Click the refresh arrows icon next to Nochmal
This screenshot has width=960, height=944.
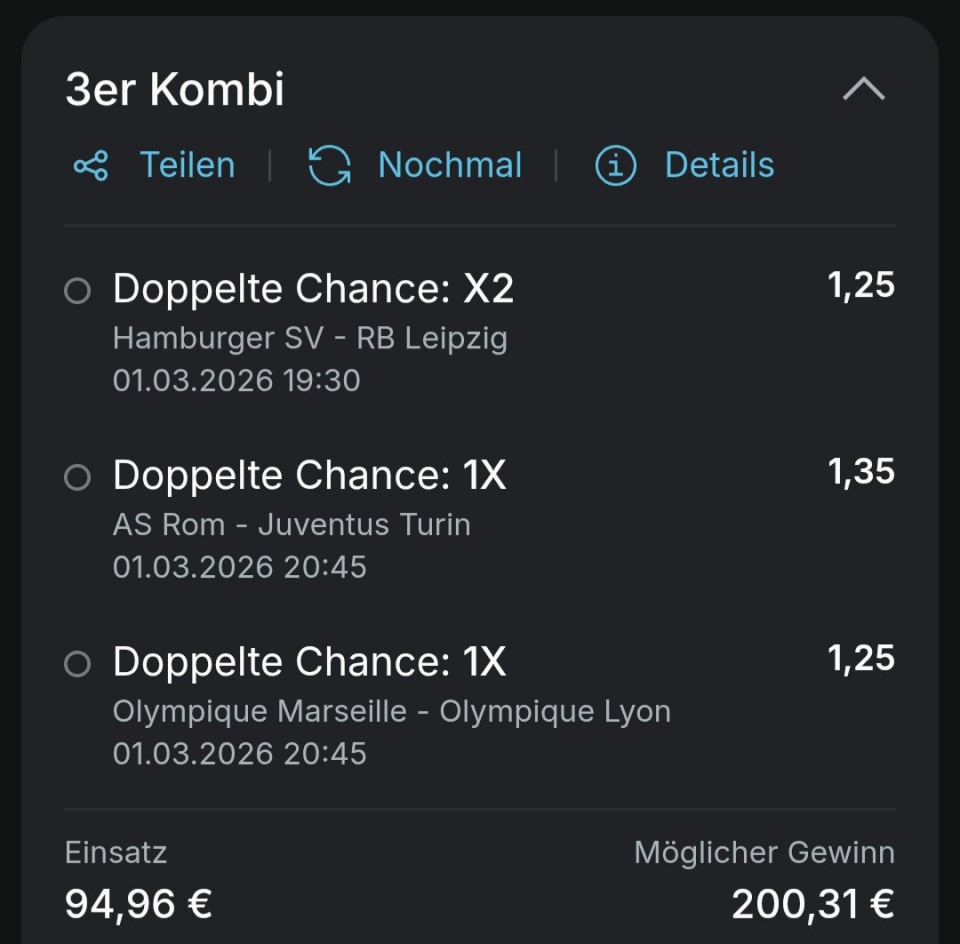tap(330, 165)
